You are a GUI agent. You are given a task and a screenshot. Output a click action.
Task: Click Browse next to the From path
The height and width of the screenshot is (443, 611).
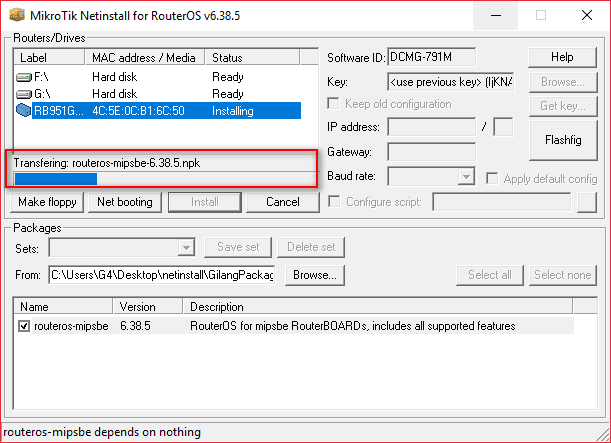(x=315, y=275)
